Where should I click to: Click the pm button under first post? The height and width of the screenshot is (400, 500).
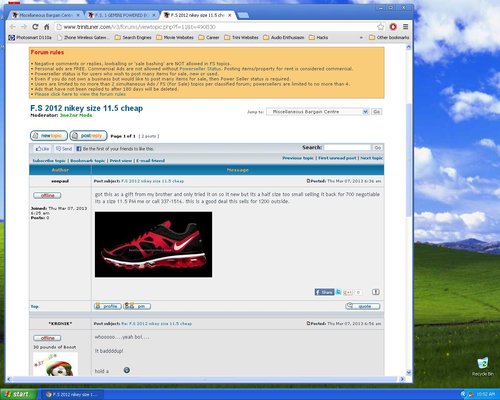click(x=137, y=306)
